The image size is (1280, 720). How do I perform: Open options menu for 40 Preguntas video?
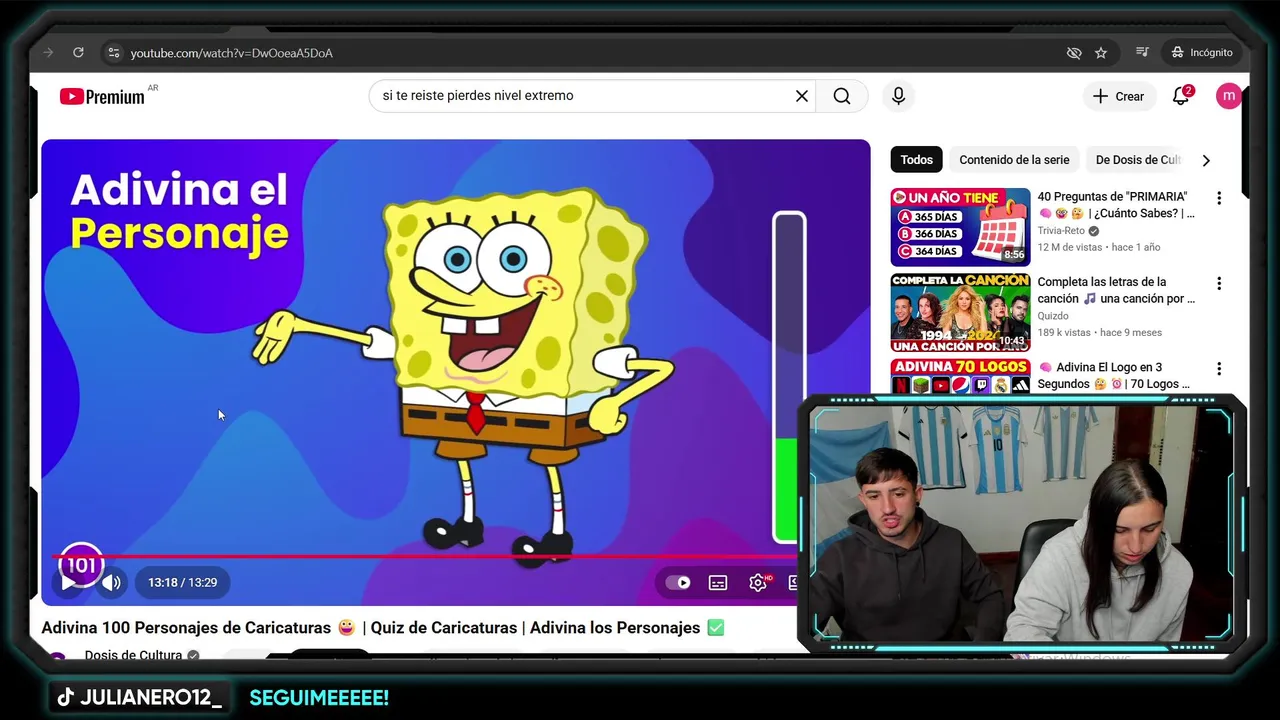point(1218,198)
